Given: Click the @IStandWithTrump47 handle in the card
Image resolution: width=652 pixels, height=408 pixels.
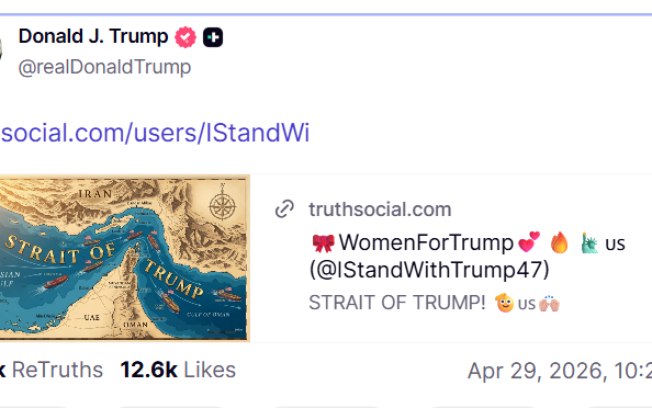Looking at the screenshot, I should click(430, 270).
